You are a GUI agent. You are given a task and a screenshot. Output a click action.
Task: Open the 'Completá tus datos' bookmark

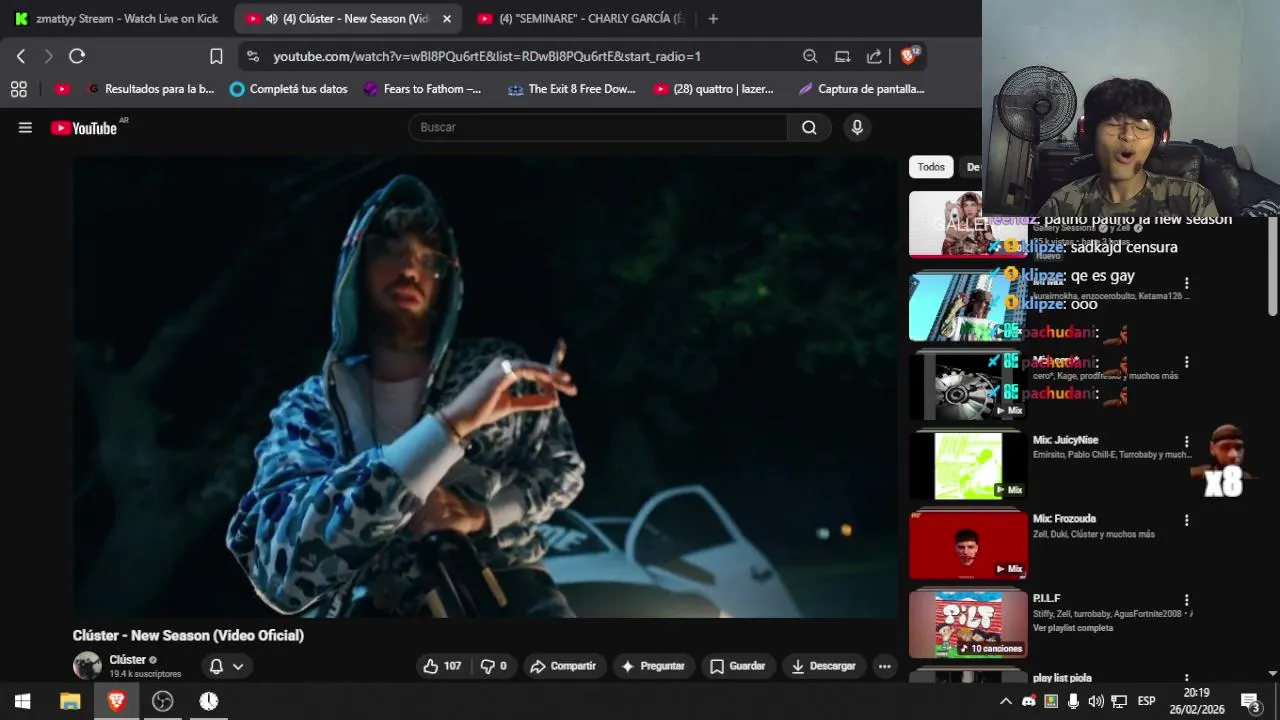click(288, 89)
